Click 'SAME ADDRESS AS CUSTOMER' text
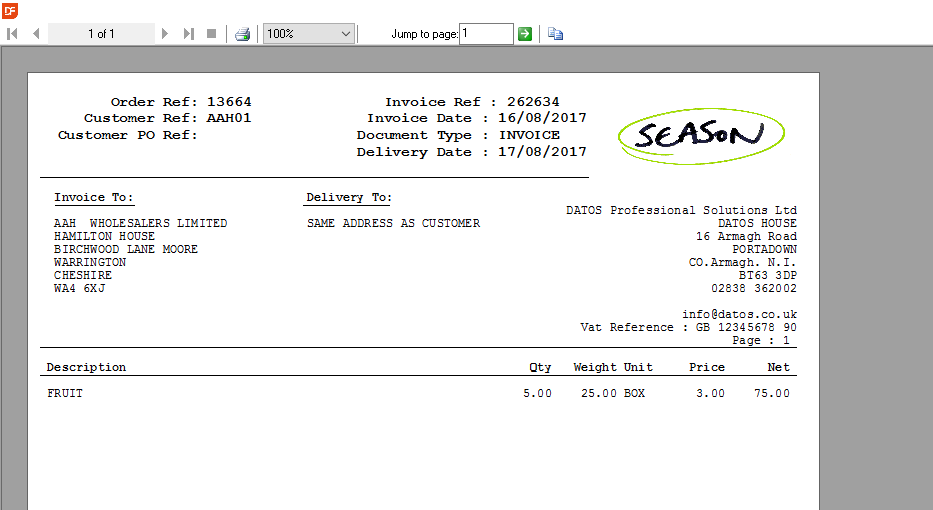Screen dimensions: 933x510 pos(393,223)
